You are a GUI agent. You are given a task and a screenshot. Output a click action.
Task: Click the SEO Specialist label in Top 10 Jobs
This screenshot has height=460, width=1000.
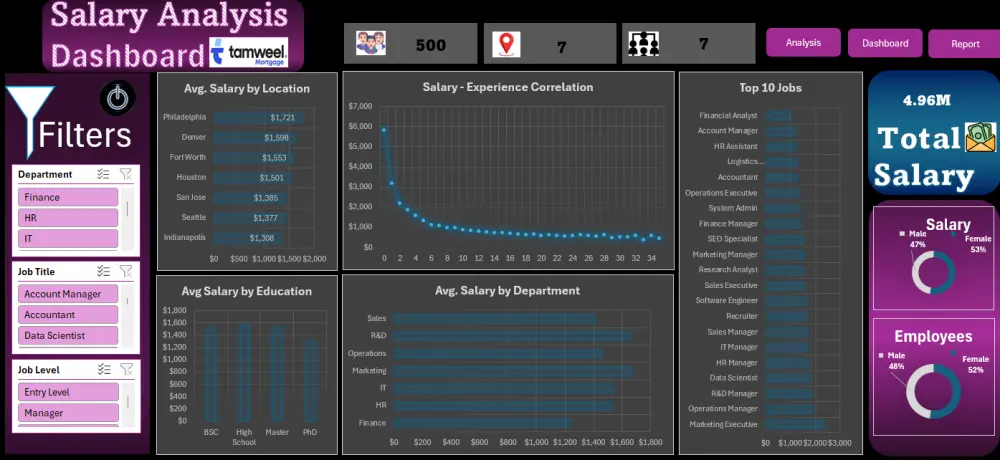732,239
